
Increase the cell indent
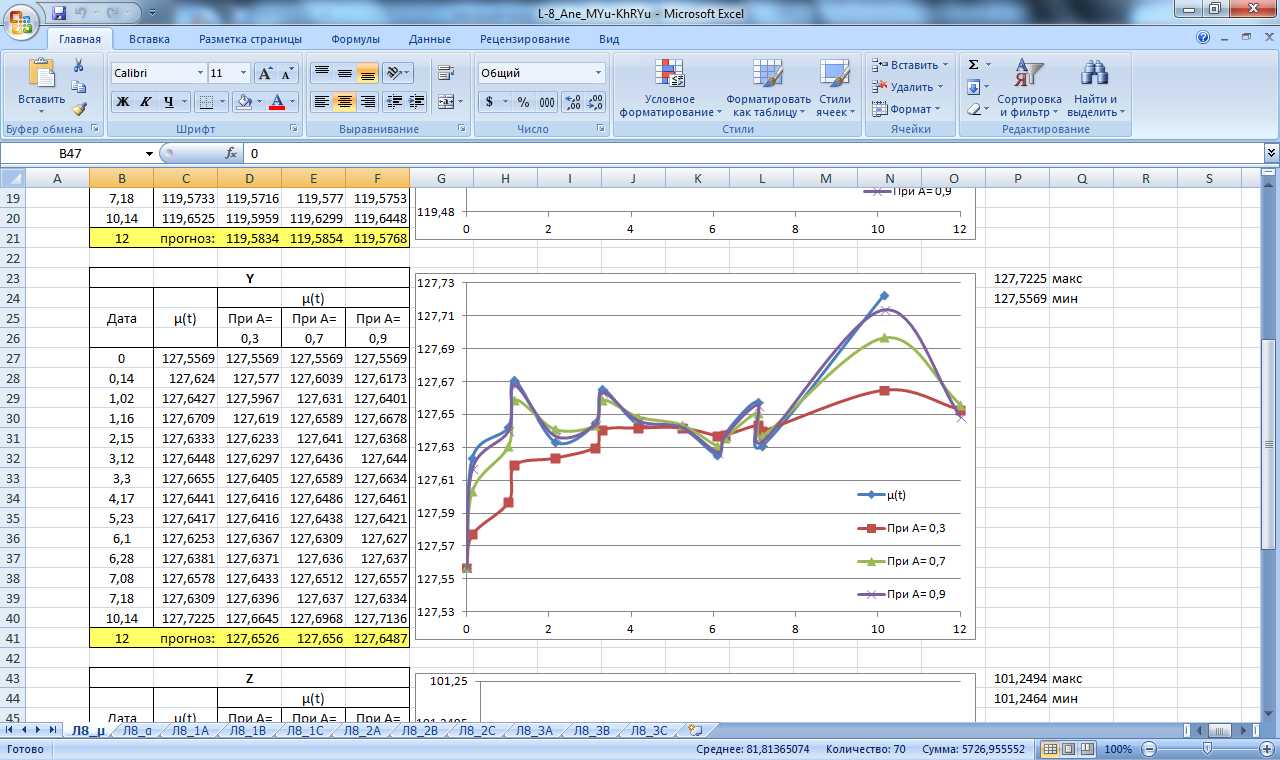click(417, 101)
